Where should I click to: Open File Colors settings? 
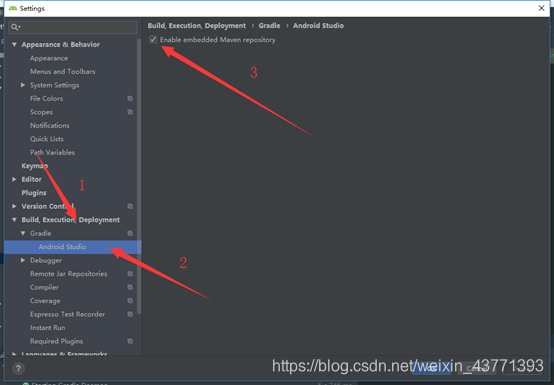pyautogui.click(x=46, y=99)
